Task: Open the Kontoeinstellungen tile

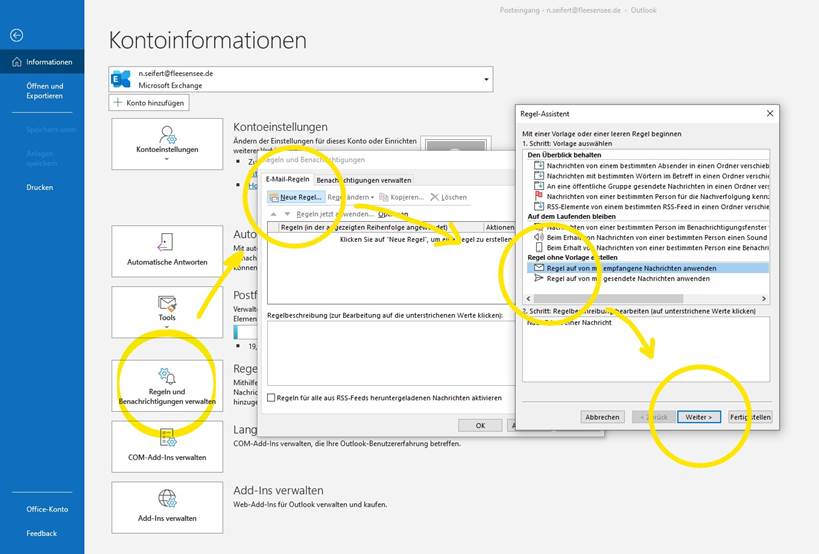Action: 167,144
